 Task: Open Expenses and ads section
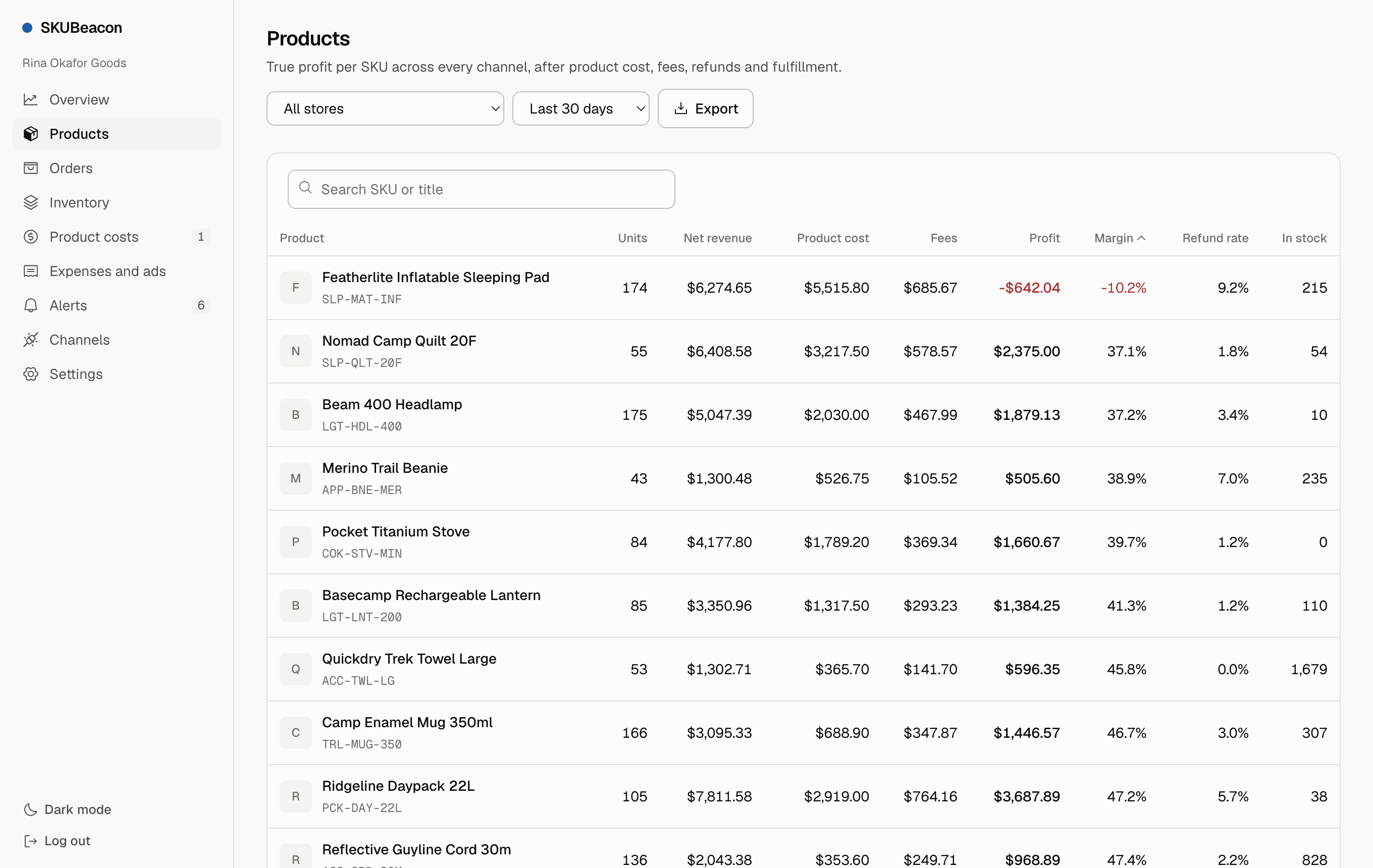tap(116, 272)
